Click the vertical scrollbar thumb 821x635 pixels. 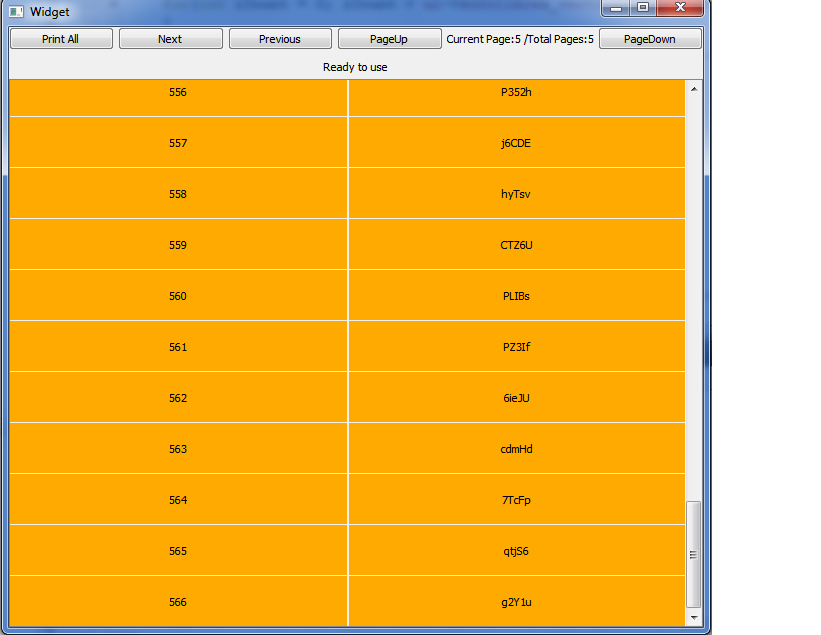(x=694, y=554)
